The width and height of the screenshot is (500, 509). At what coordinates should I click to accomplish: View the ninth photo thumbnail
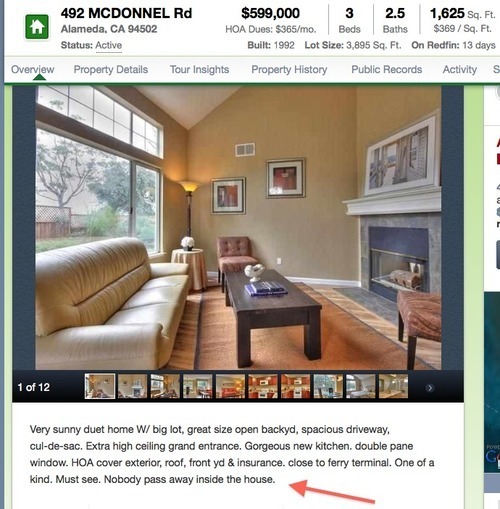pos(361,386)
